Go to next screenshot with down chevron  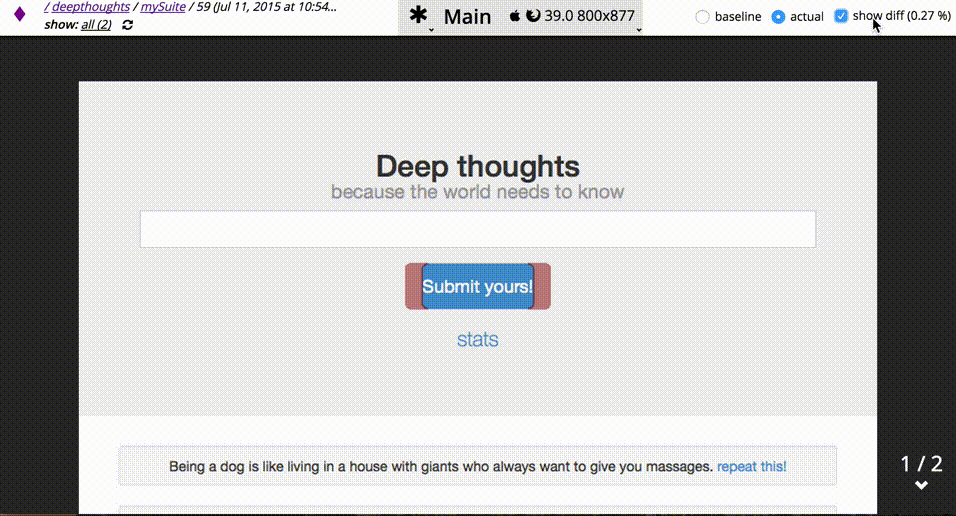pyautogui.click(x=921, y=486)
